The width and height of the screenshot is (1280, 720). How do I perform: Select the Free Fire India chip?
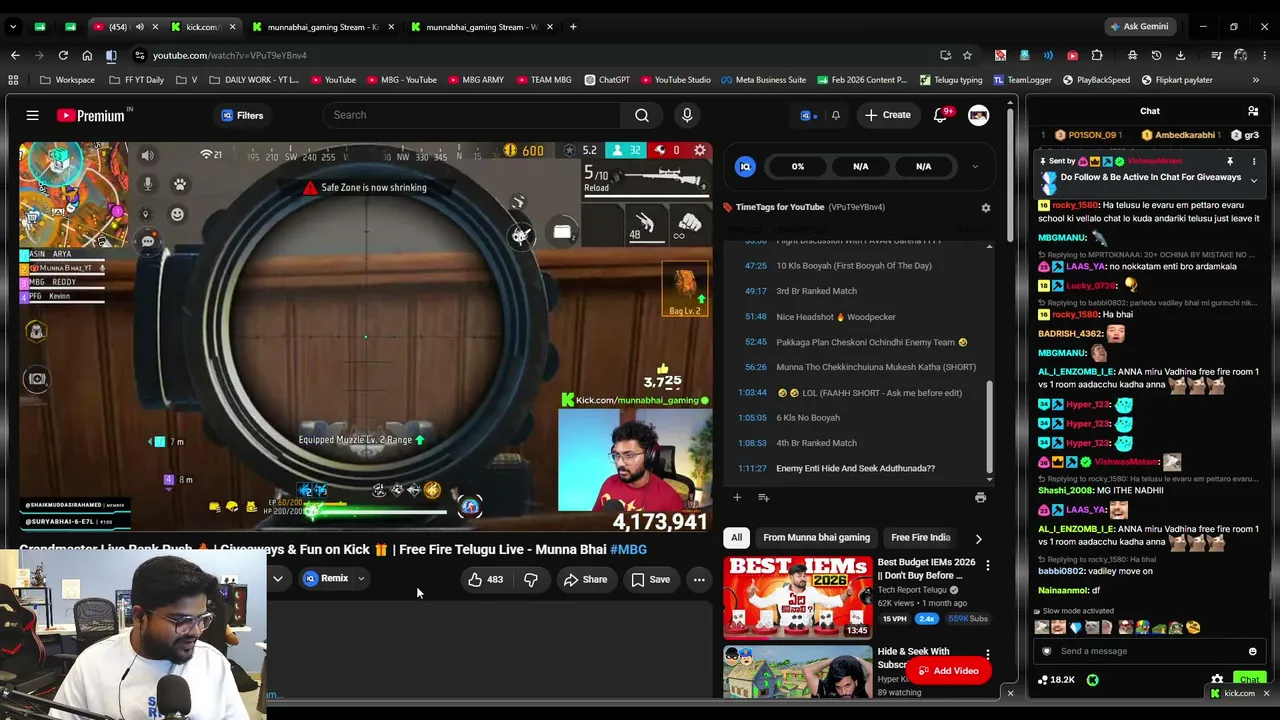tap(921, 538)
